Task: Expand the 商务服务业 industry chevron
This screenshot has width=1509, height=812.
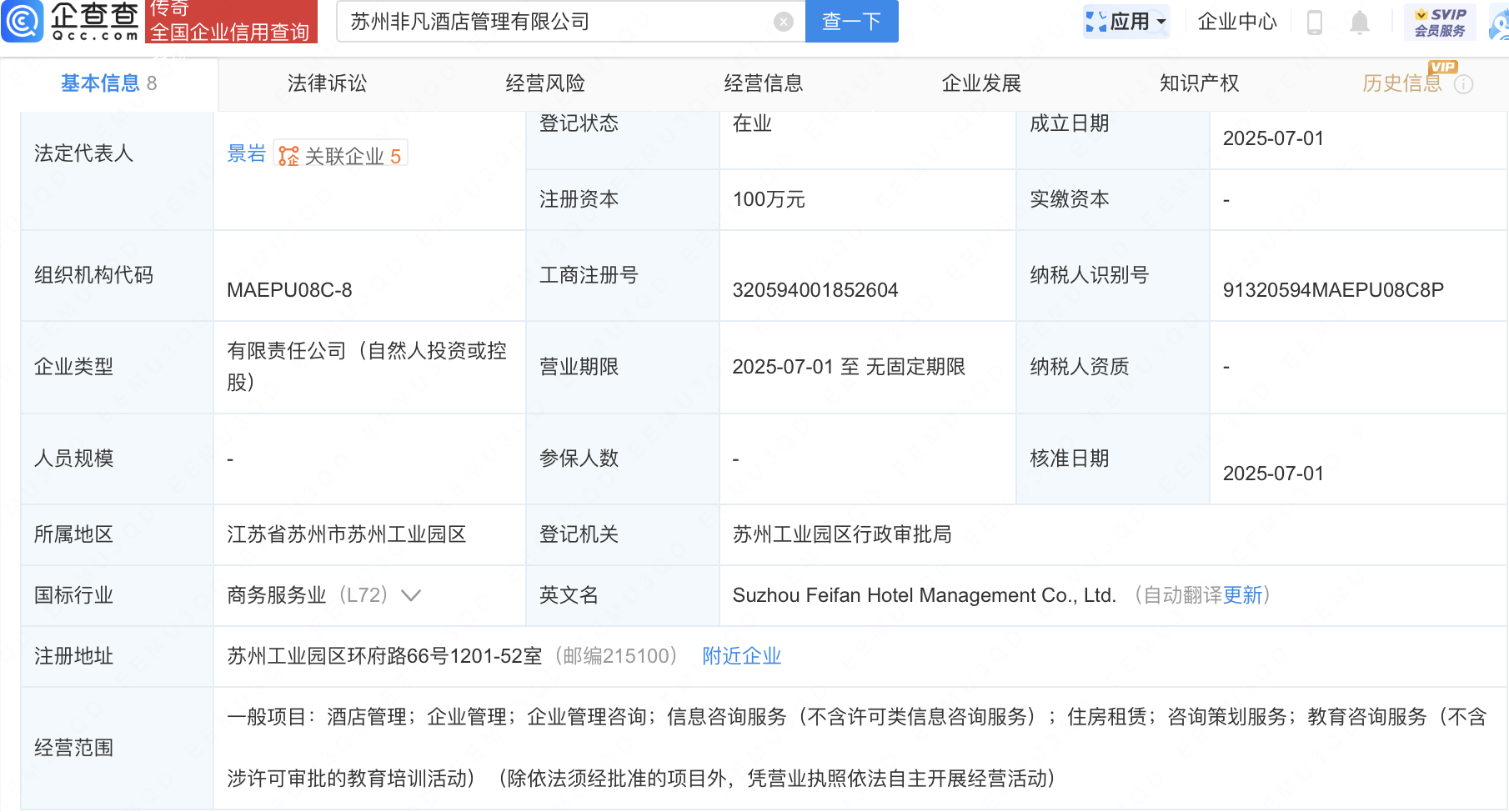Action: click(x=411, y=595)
